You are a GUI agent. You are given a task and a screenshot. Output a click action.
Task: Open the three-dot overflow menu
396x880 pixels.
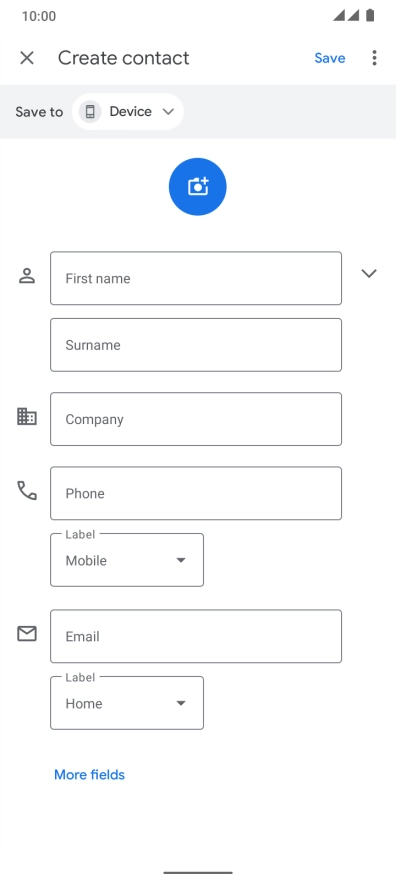[x=374, y=58]
